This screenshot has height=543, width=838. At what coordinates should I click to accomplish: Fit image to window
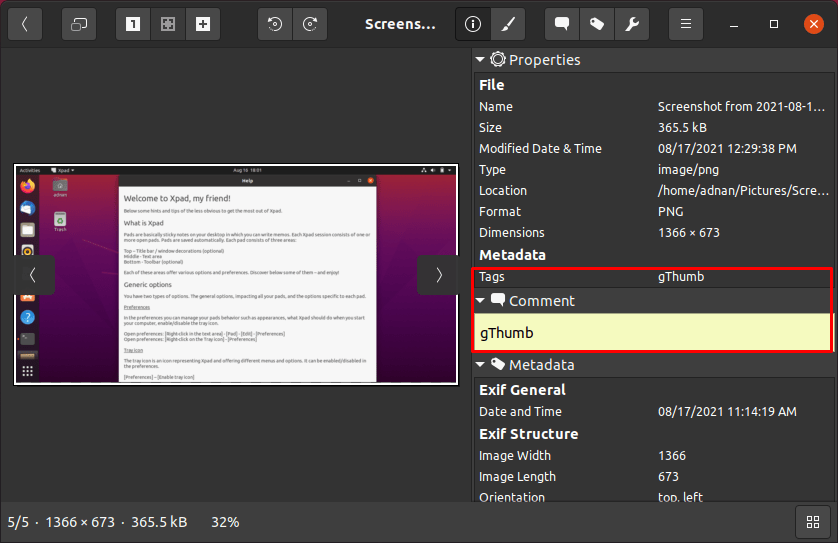(168, 24)
